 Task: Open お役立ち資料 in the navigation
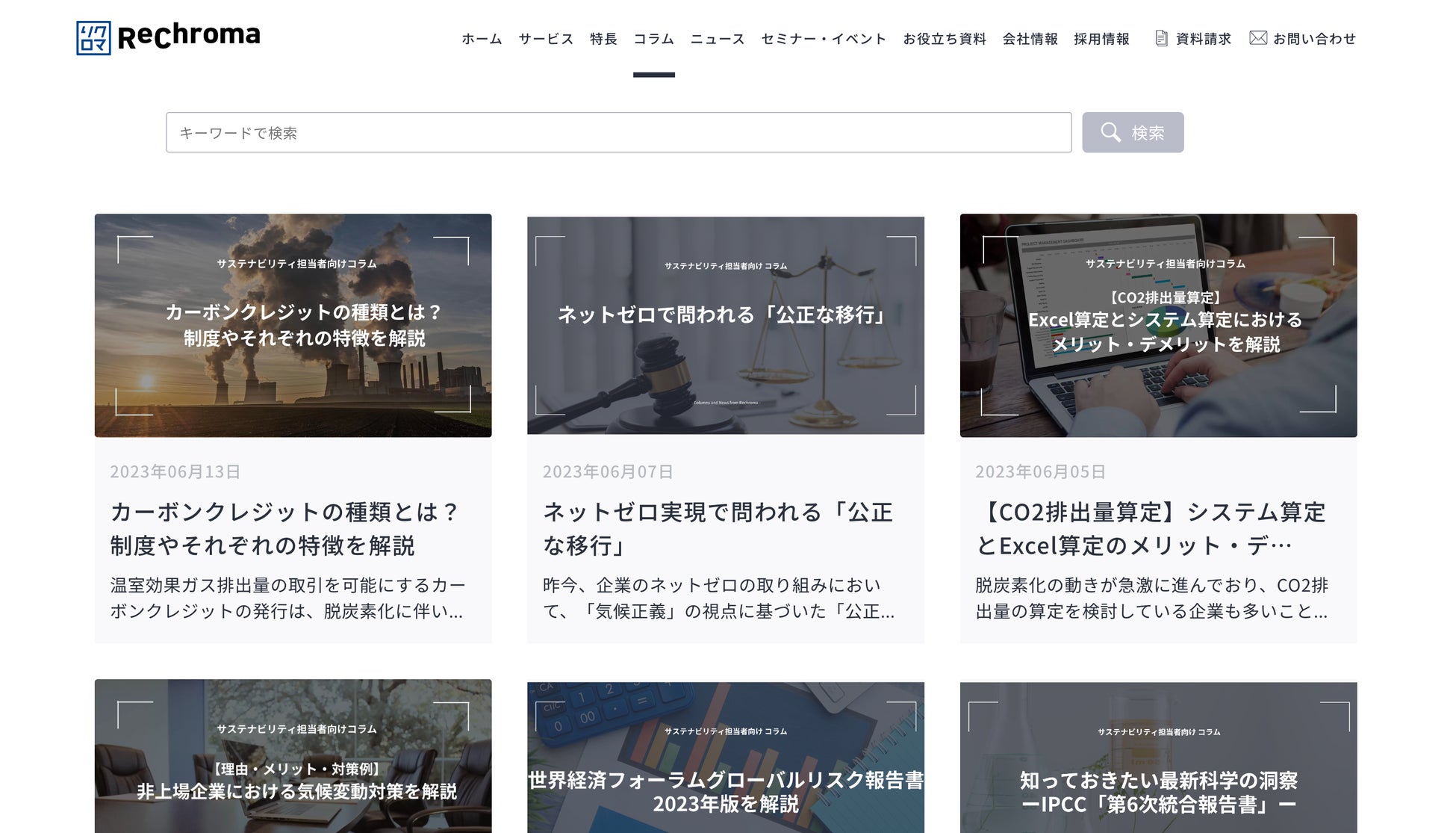[944, 39]
